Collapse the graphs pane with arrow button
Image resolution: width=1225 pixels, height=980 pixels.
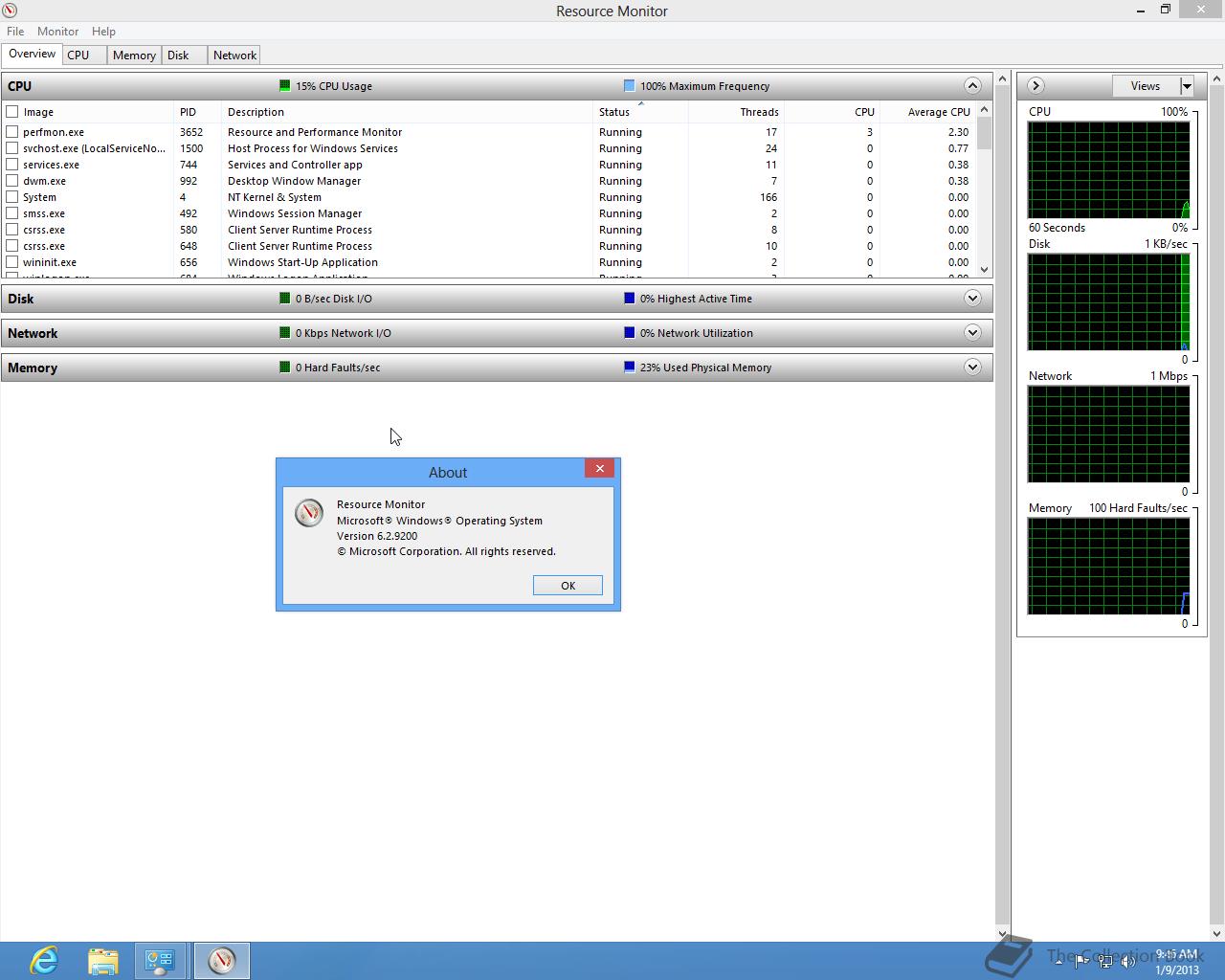[x=1036, y=85]
